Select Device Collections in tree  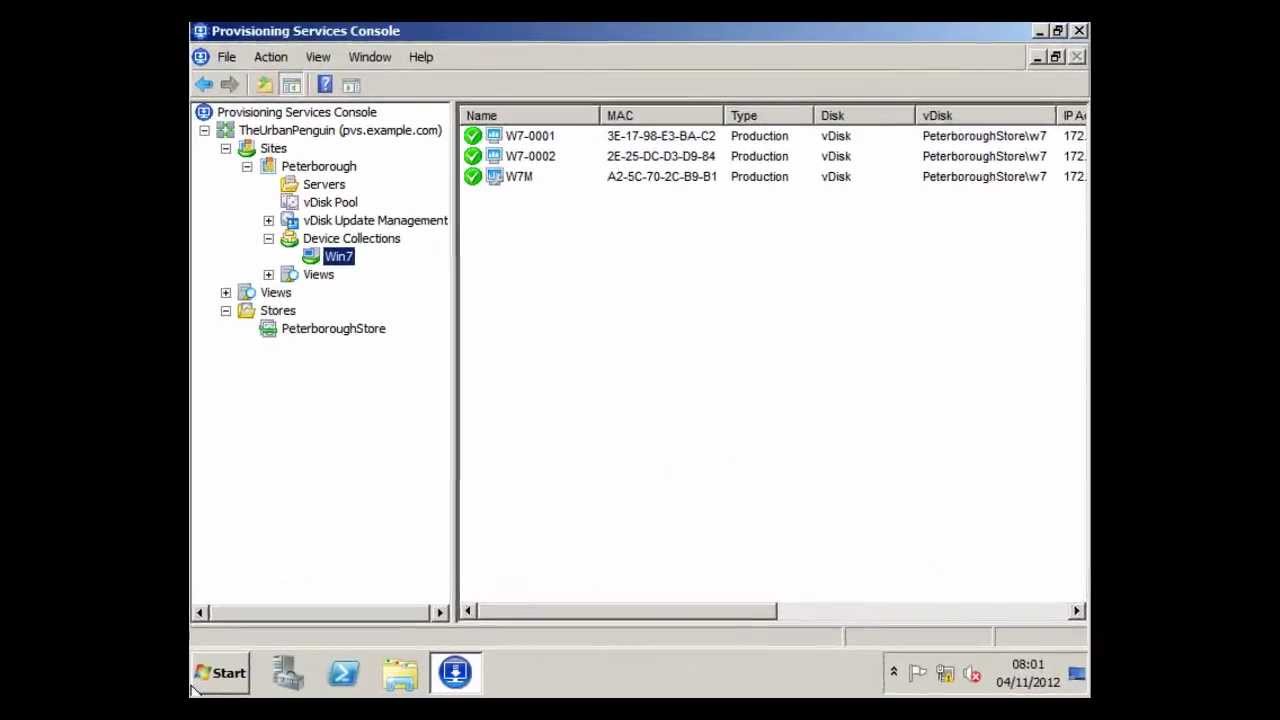pos(351,238)
